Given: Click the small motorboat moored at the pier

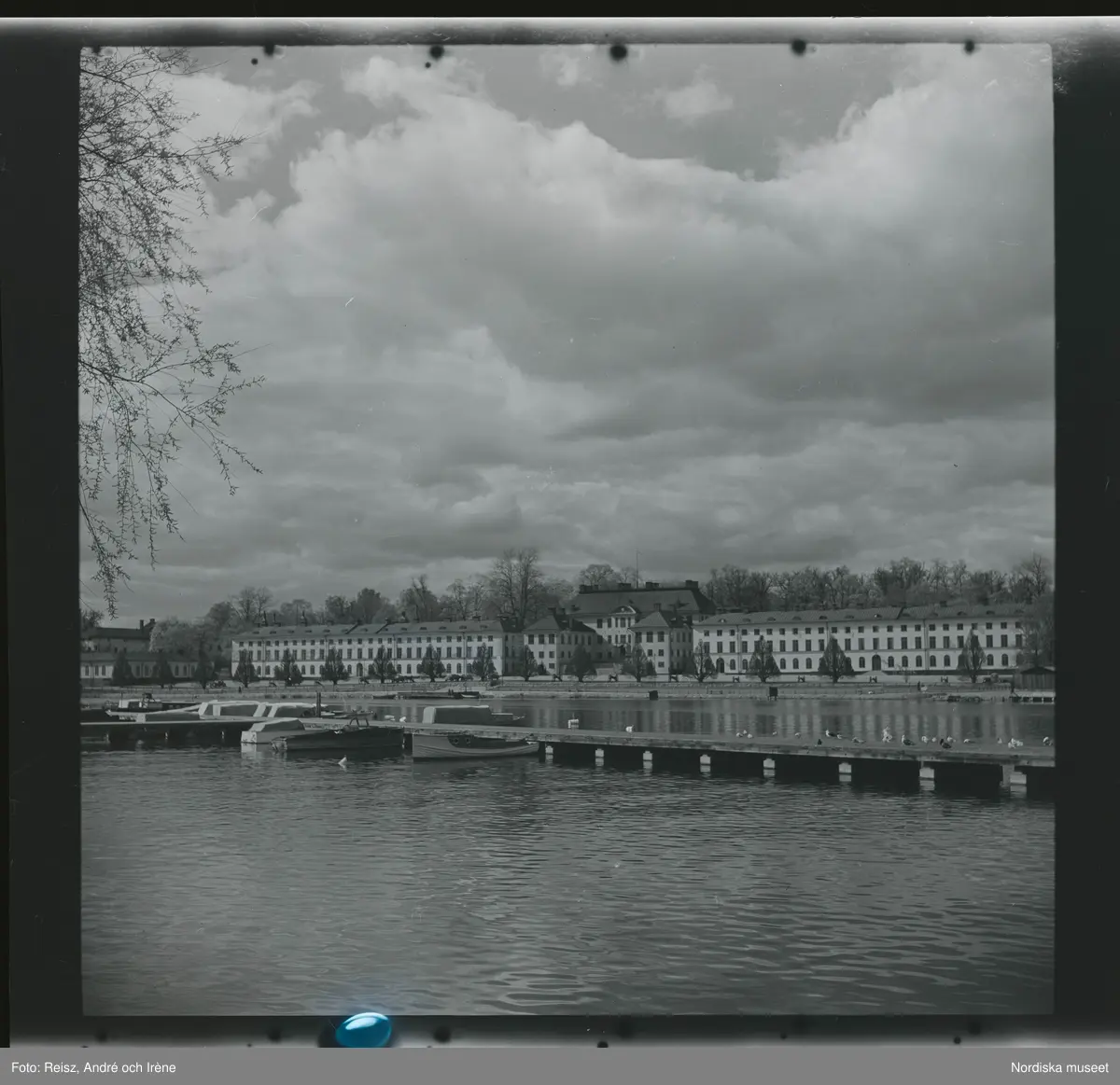Looking at the screenshot, I should pyautogui.click(x=474, y=745).
